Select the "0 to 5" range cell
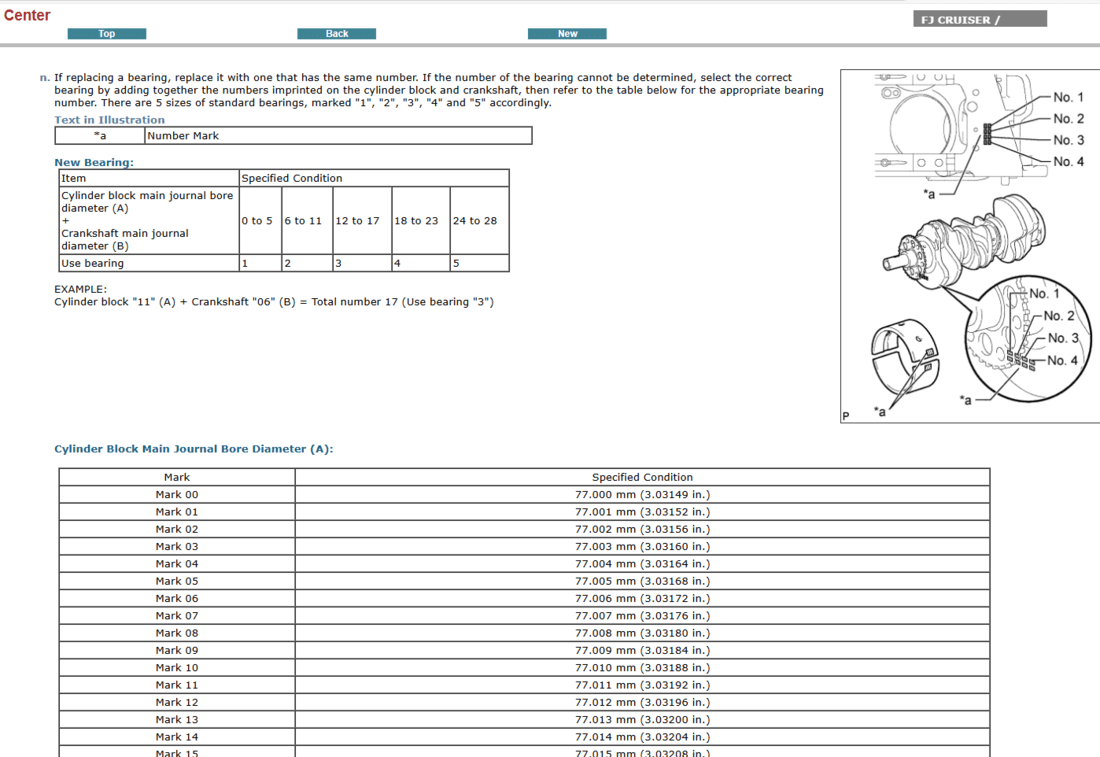This screenshot has width=1100, height=757. pyautogui.click(x=257, y=221)
